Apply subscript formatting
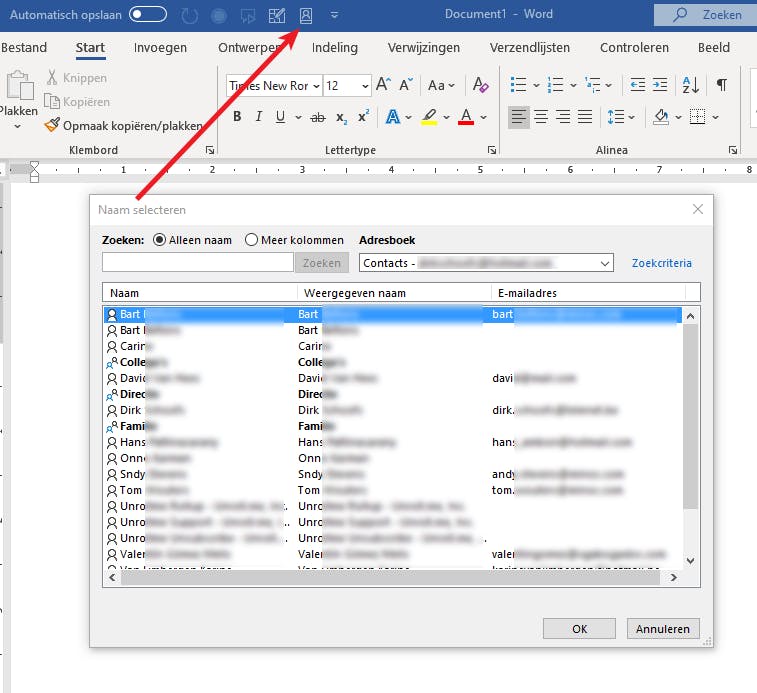The width and height of the screenshot is (757, 693). tap(341, 117)
